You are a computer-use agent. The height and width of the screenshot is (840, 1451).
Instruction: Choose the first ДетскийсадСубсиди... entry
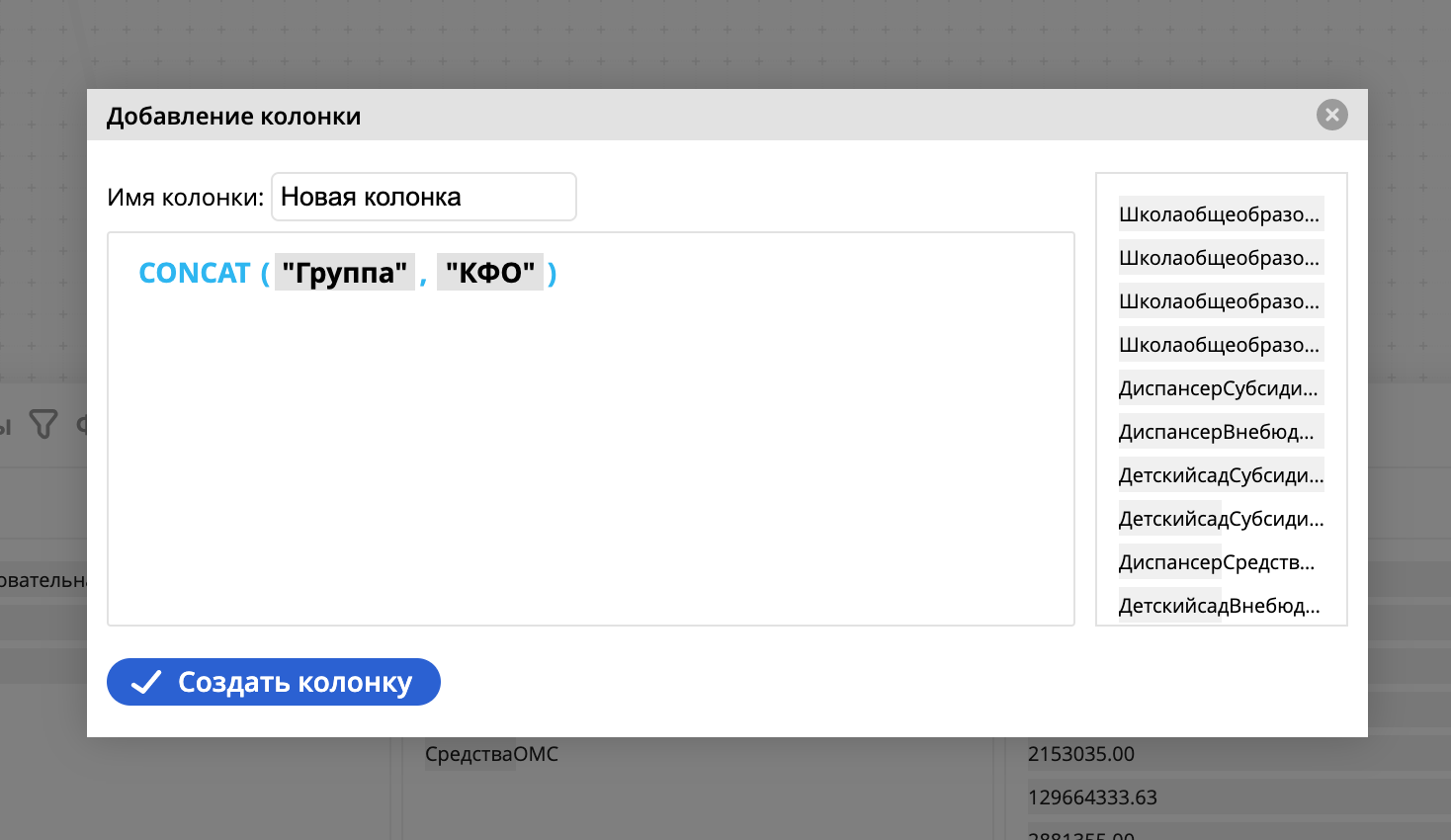tap(1221, 475)
